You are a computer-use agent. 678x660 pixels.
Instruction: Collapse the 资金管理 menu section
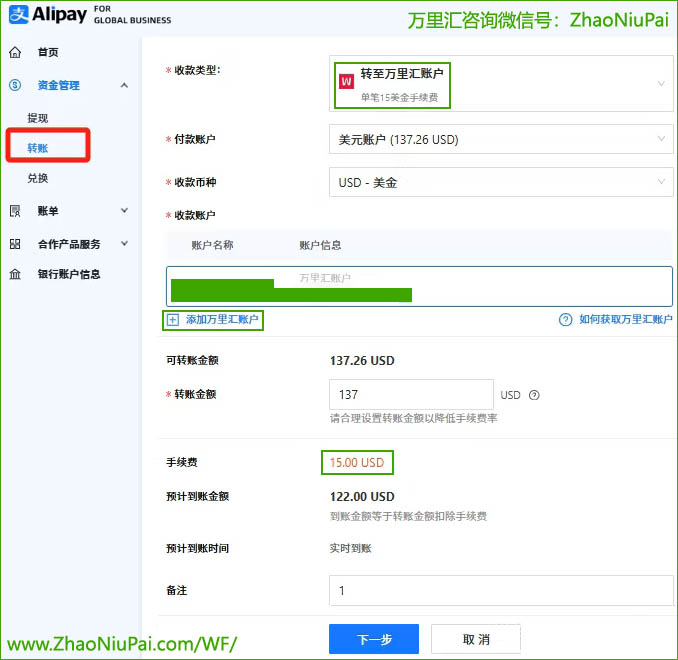point(124,86)
